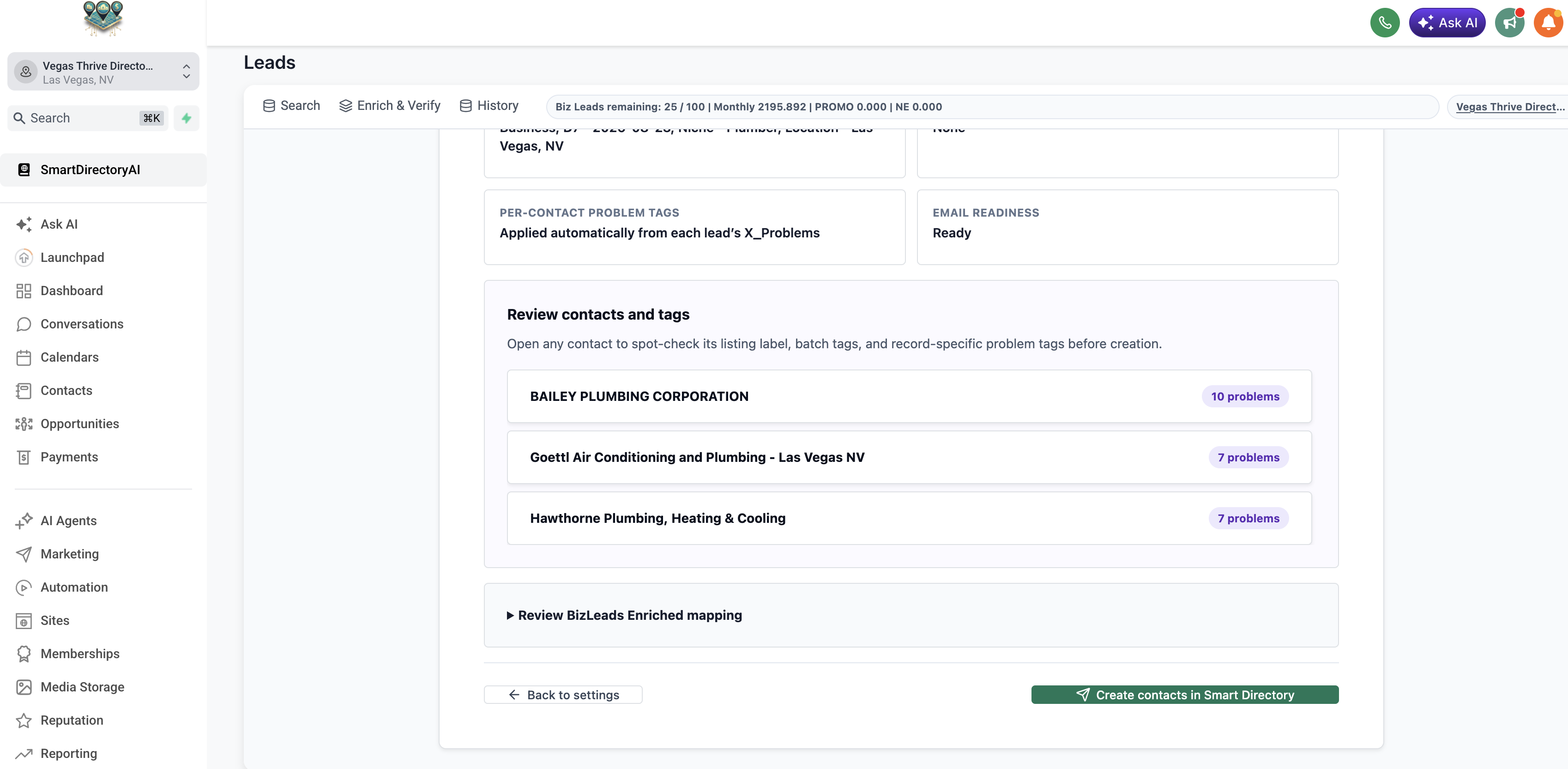
Task: Click the Email Readiness Ready card
Action: (1128, 227)
